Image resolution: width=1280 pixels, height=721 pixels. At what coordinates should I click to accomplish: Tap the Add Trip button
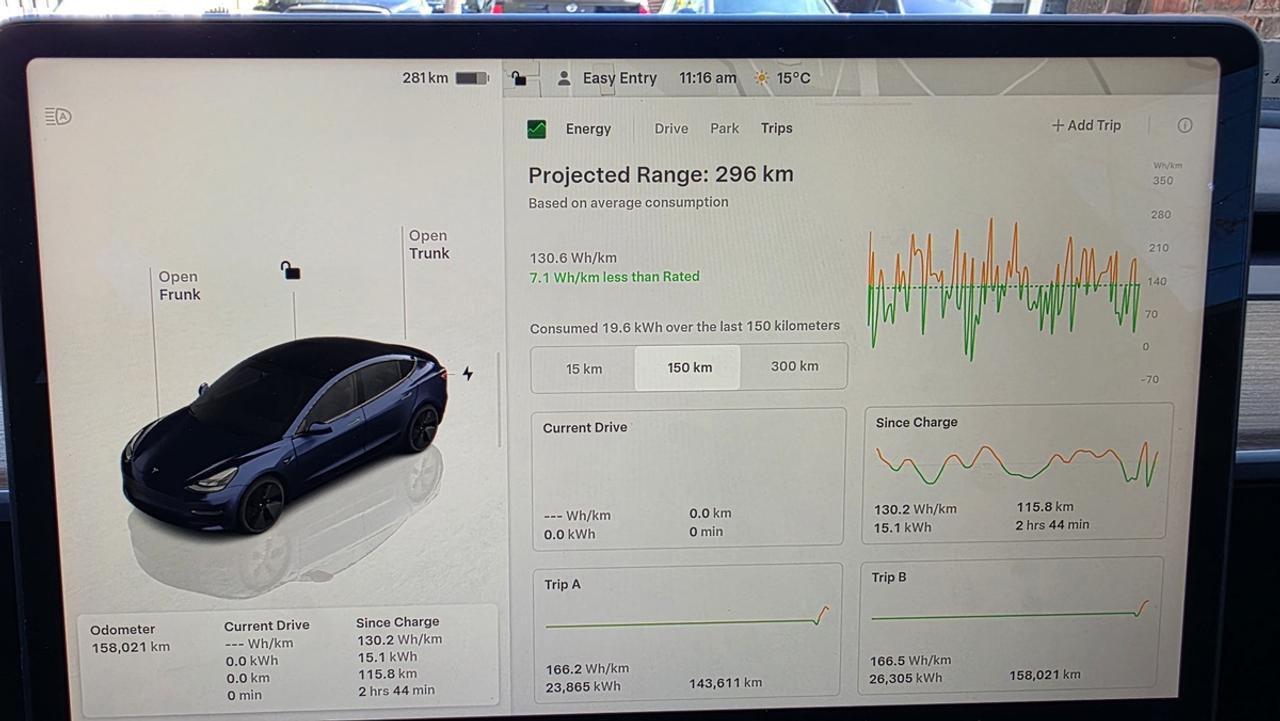[x=1086, y=125]
